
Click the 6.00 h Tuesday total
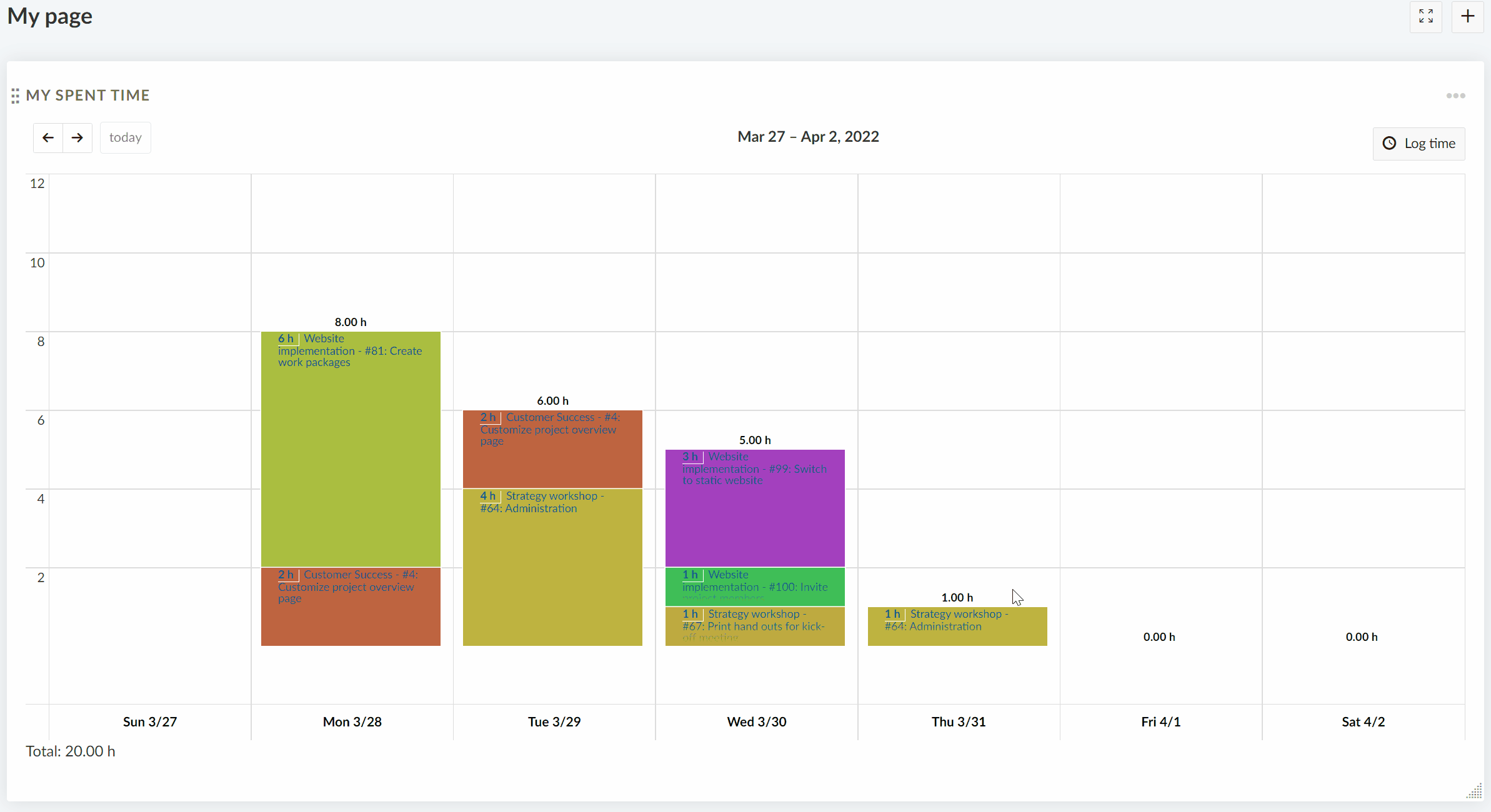(x=552, y=400)
